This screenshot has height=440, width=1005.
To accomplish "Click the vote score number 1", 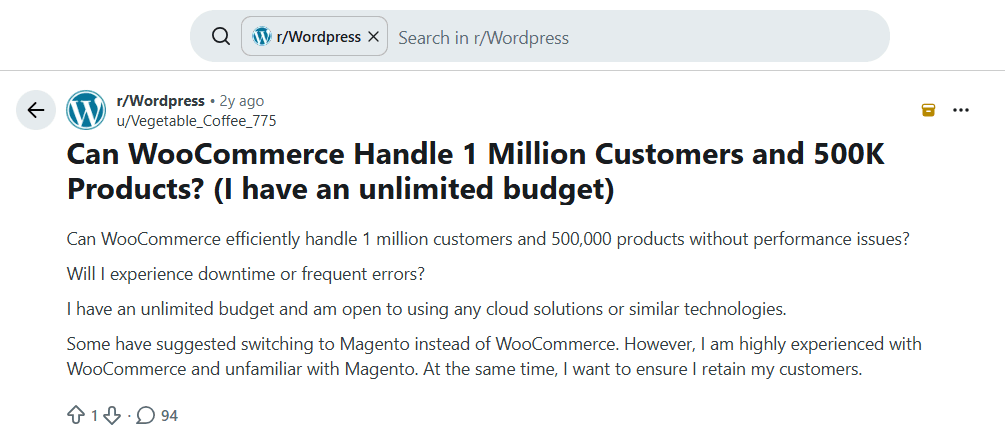I will [94, 416].
